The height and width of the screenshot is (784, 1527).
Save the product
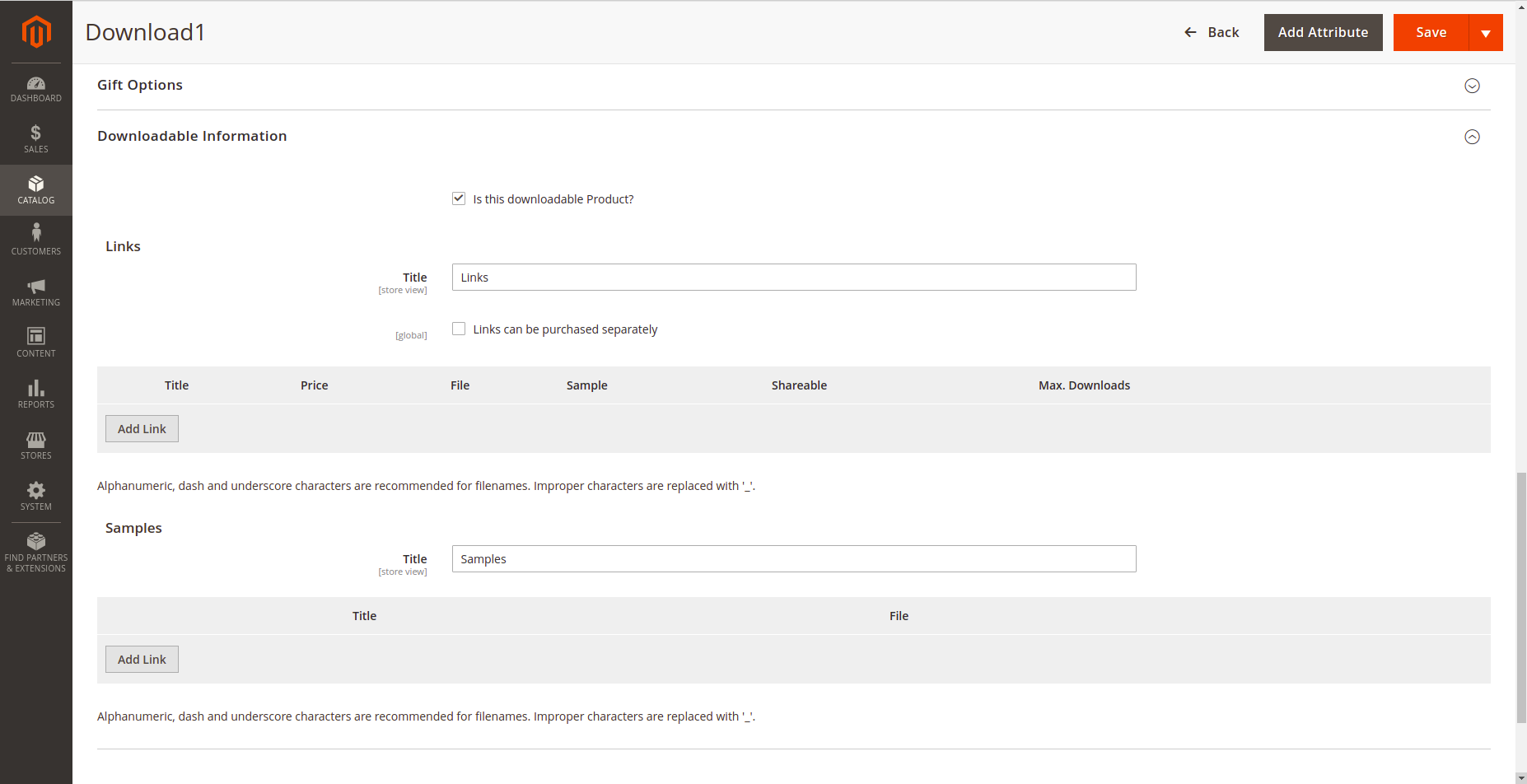tap(1431, 32)
